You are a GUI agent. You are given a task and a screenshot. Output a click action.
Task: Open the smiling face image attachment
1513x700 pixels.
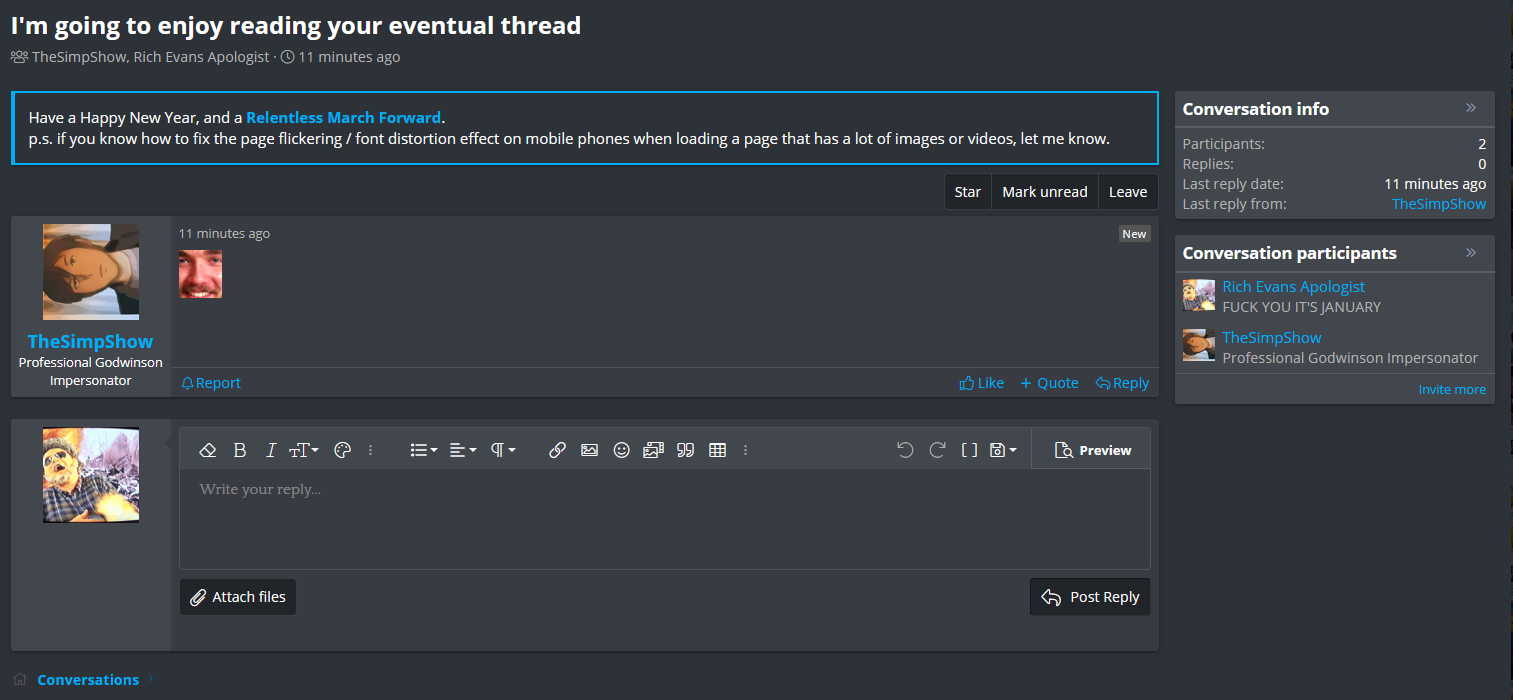200,274
